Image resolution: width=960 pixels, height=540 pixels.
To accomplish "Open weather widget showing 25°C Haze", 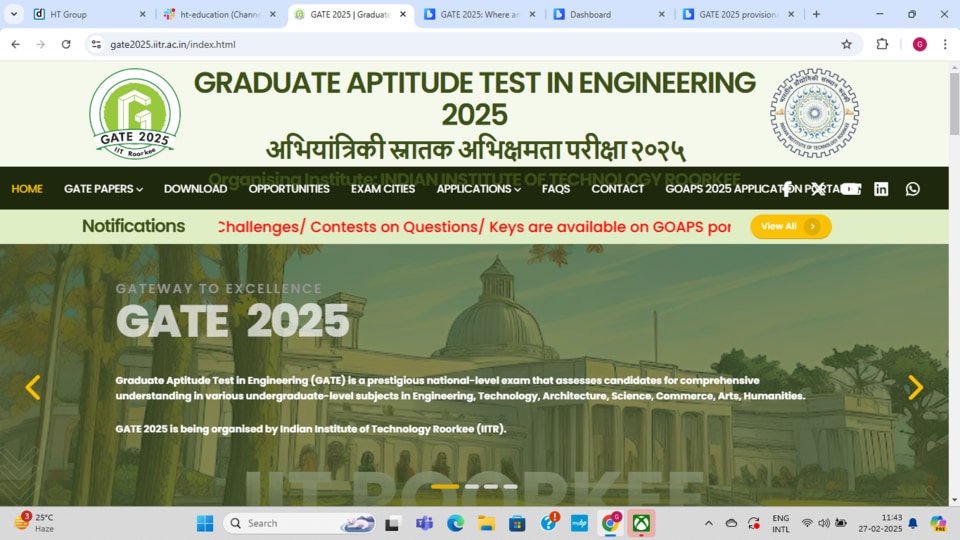I will [35, 523].
